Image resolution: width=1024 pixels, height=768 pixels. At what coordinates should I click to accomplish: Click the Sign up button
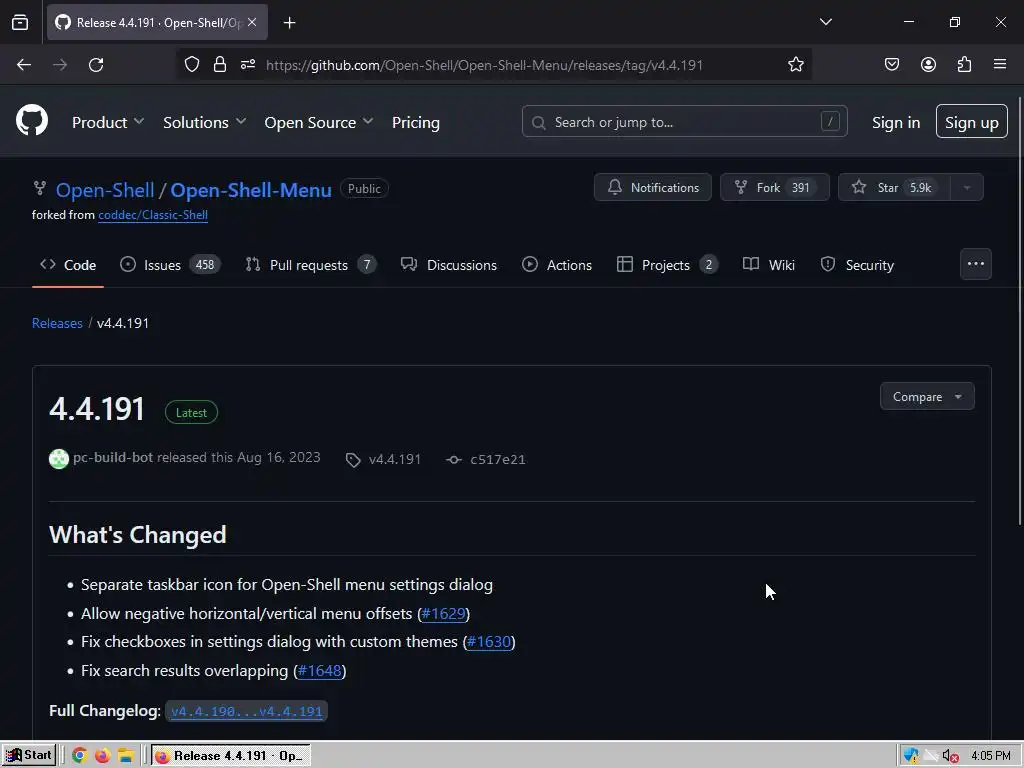[x=971, y=121]
